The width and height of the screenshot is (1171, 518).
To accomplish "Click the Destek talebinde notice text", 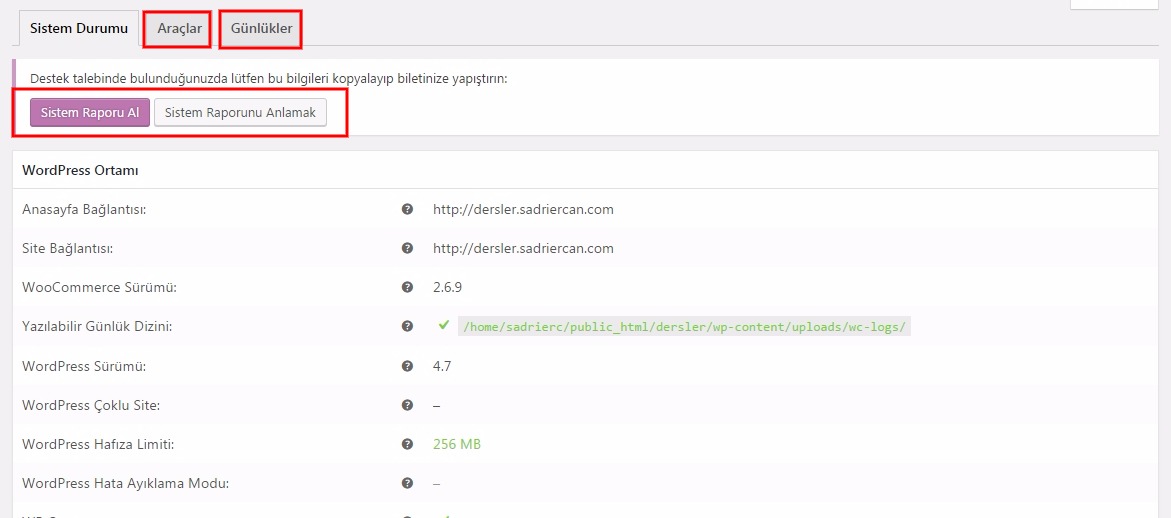I will [268, 78].
